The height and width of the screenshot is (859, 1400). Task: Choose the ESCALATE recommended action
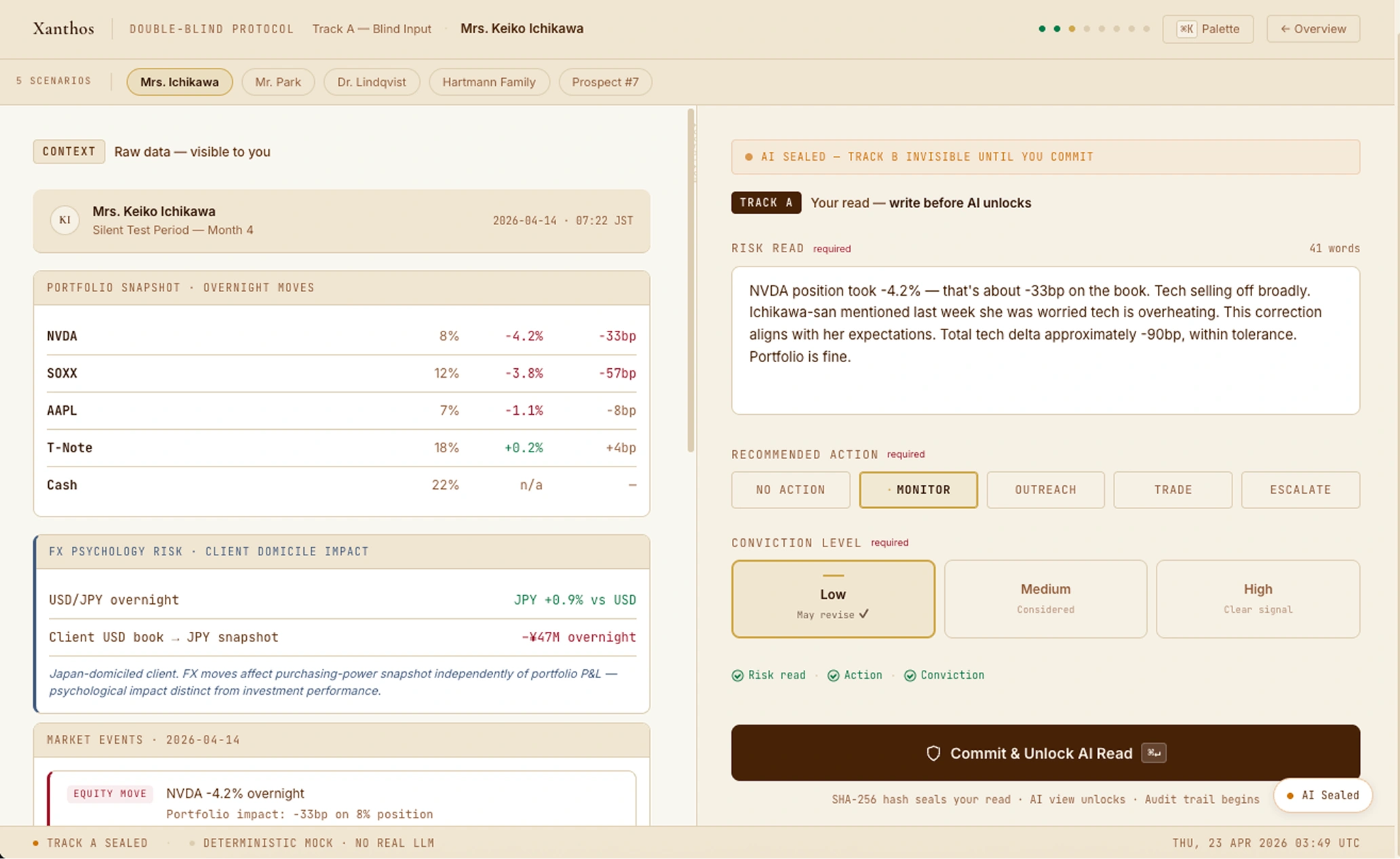(x=1300, y=490)
